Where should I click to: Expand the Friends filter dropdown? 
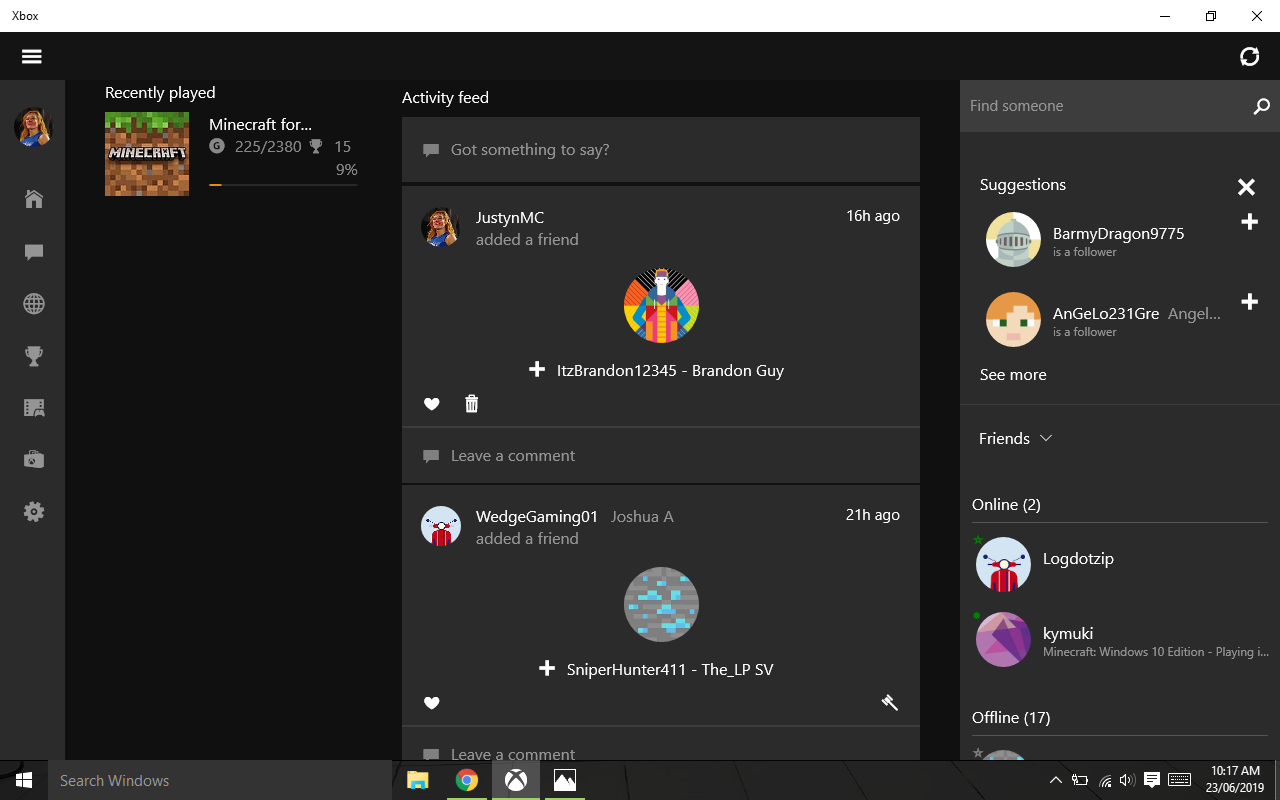(1016, 438)
